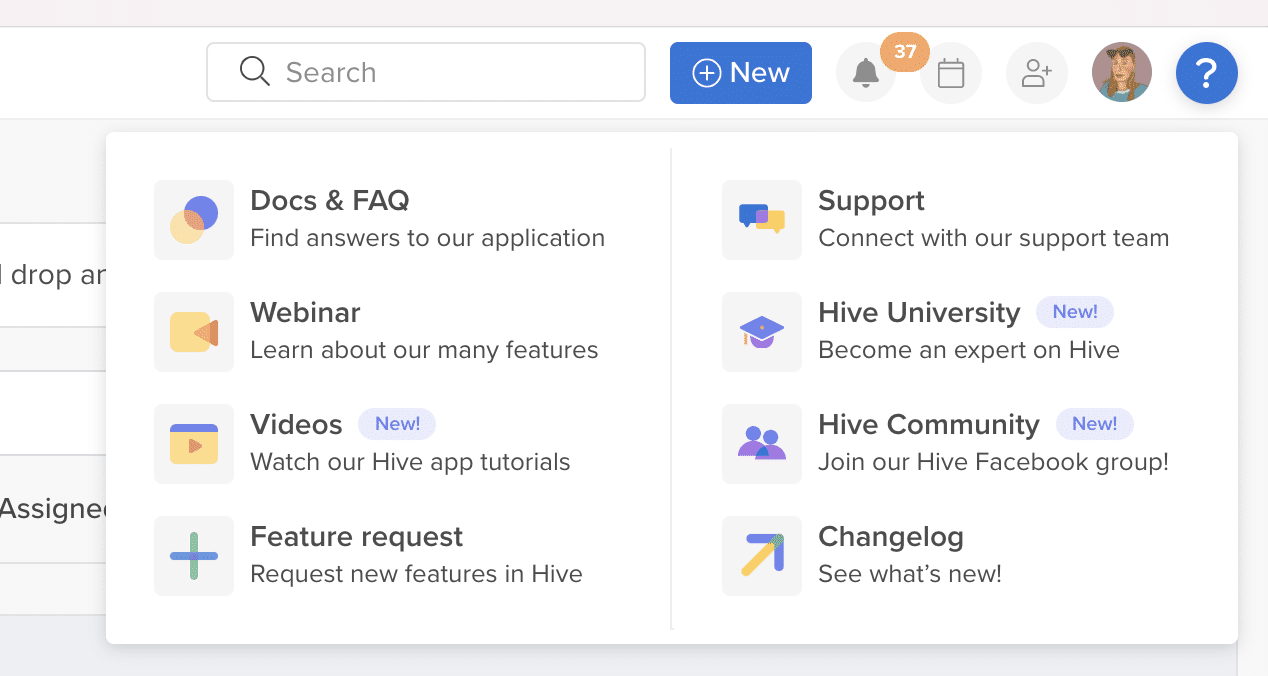Image resolution: width=1268 pixels, height=676 pixels.
Task: Open Hive University graduation cap icon
Action: pyautogui.click(x=762, y=332)
